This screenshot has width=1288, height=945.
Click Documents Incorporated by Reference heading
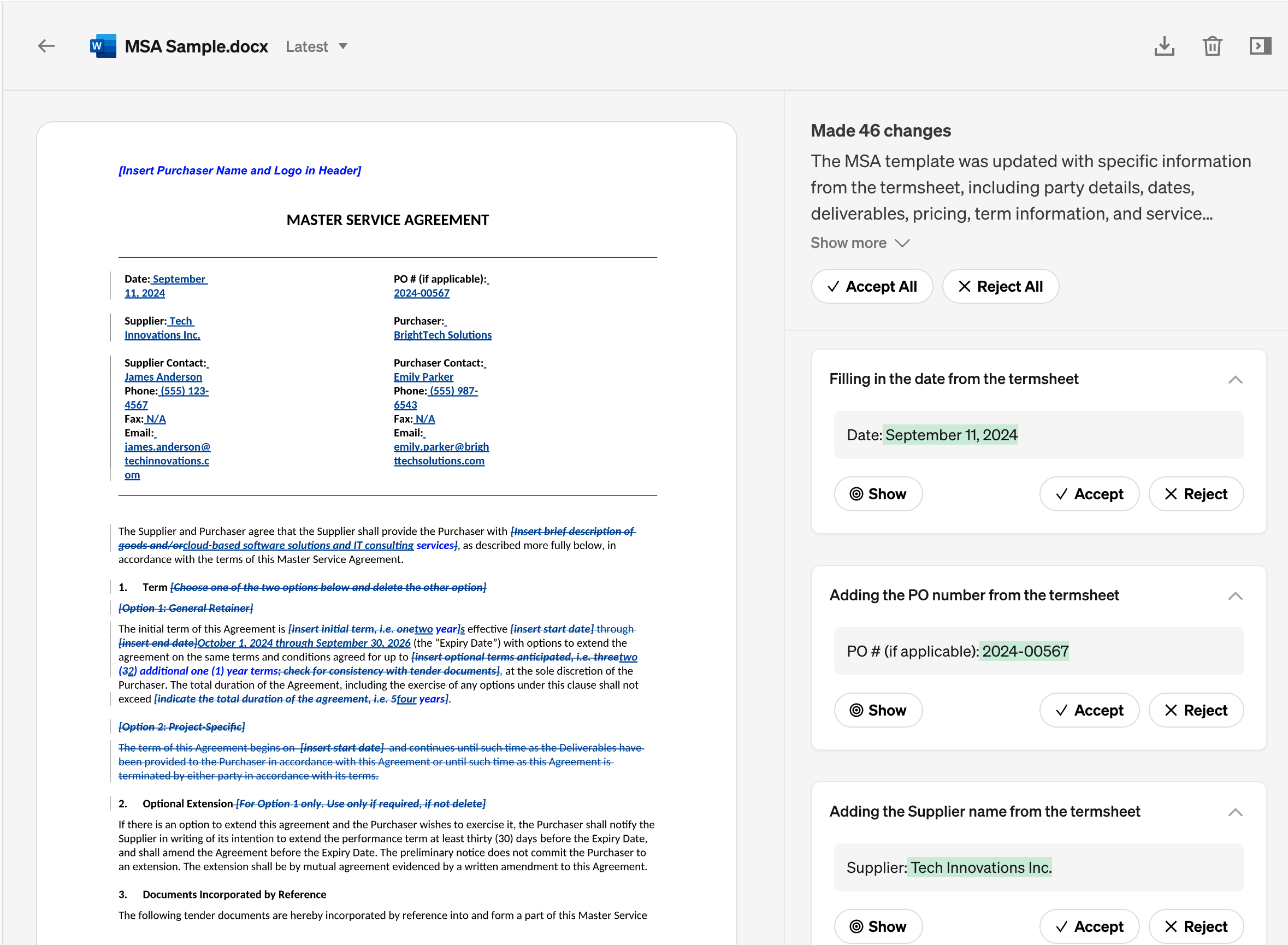[x=234, y=894]
